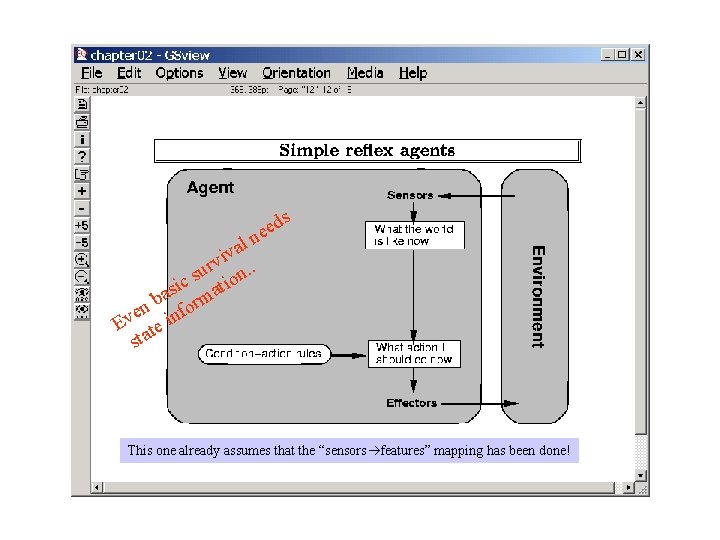This screenshot has width=720, height=540.
Task: Click the vertical scrollbar down arrow
Action: pos(641,475)
